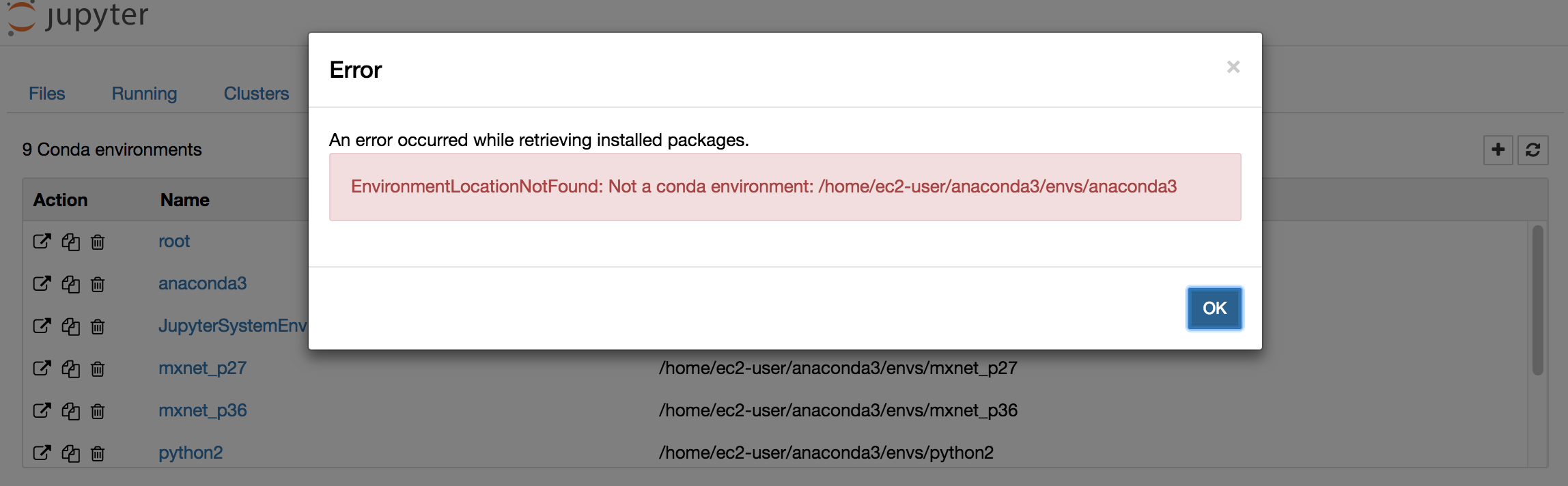Screen dimensions: 1568x486
Task: Open the mxnet_p36 environment link
Action: coord(201,410)
